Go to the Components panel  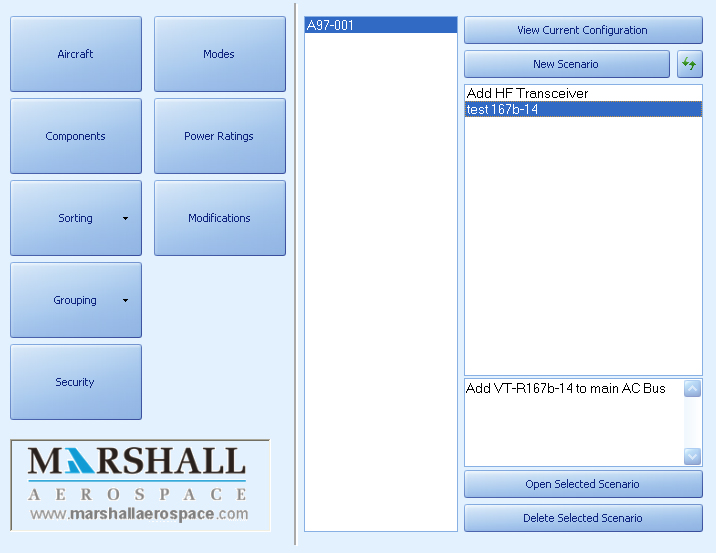tap(76, 136)
